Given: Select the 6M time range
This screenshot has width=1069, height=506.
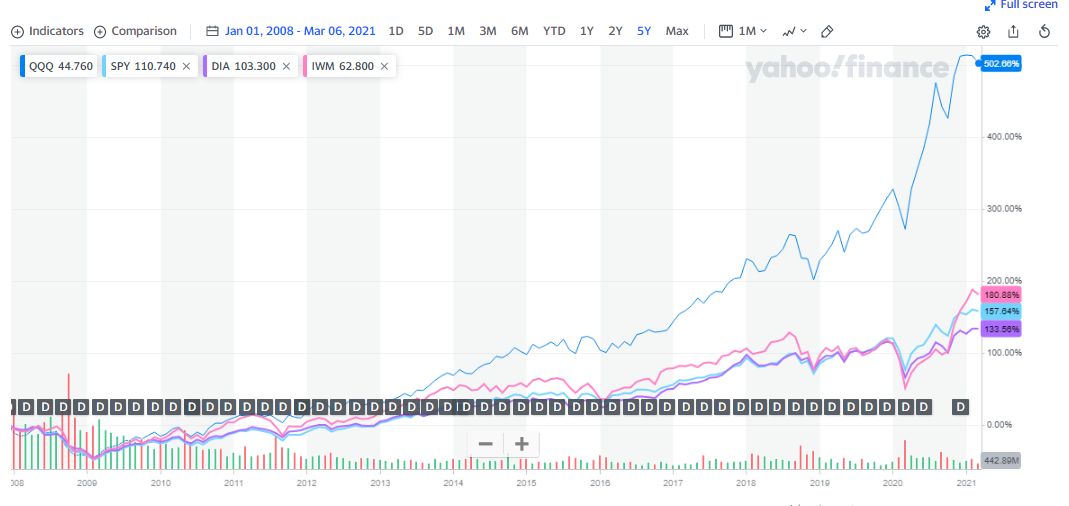Looking at the screenshot, I should 520,31.
